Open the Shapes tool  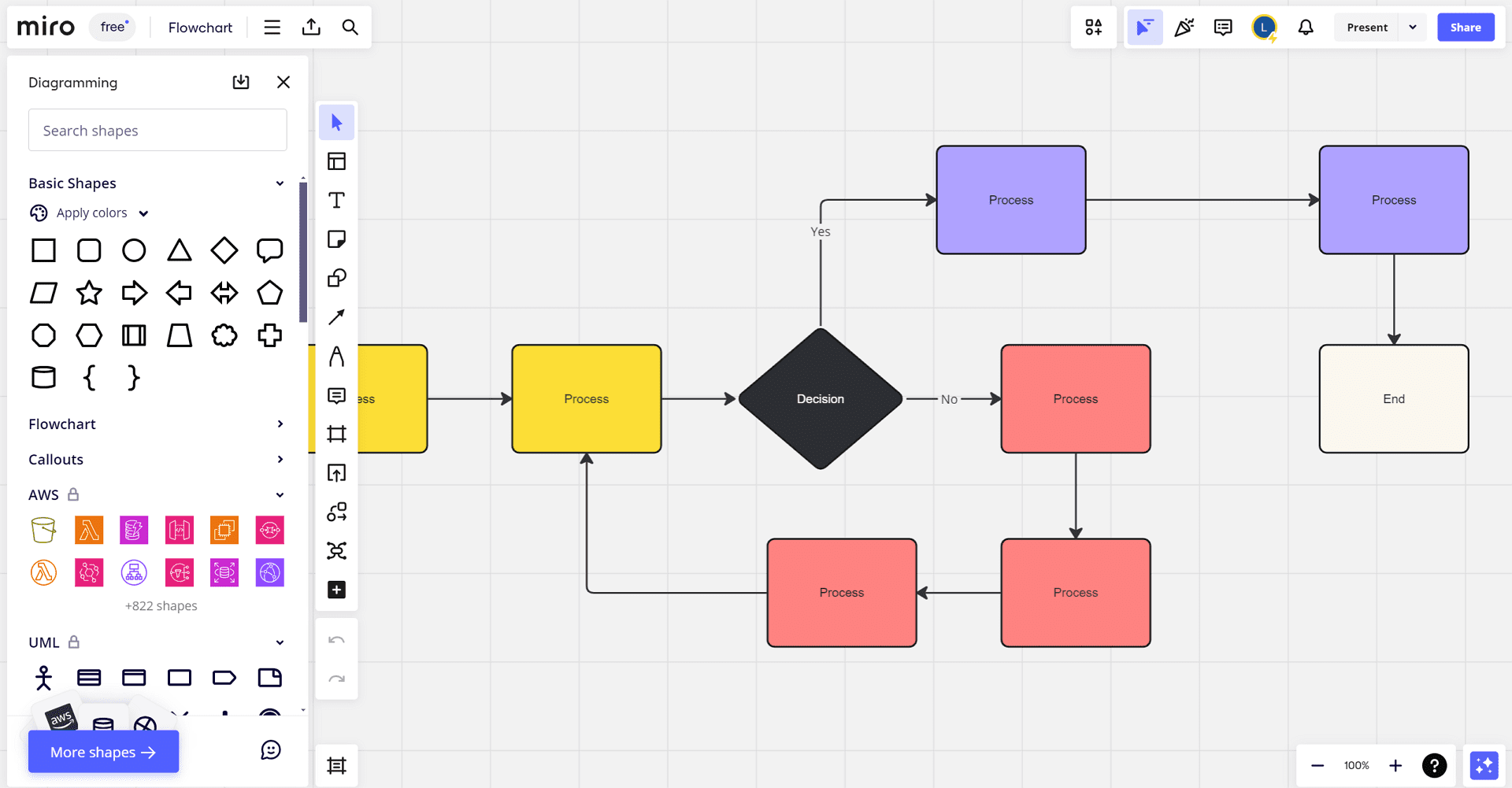[x=336, y=278]
